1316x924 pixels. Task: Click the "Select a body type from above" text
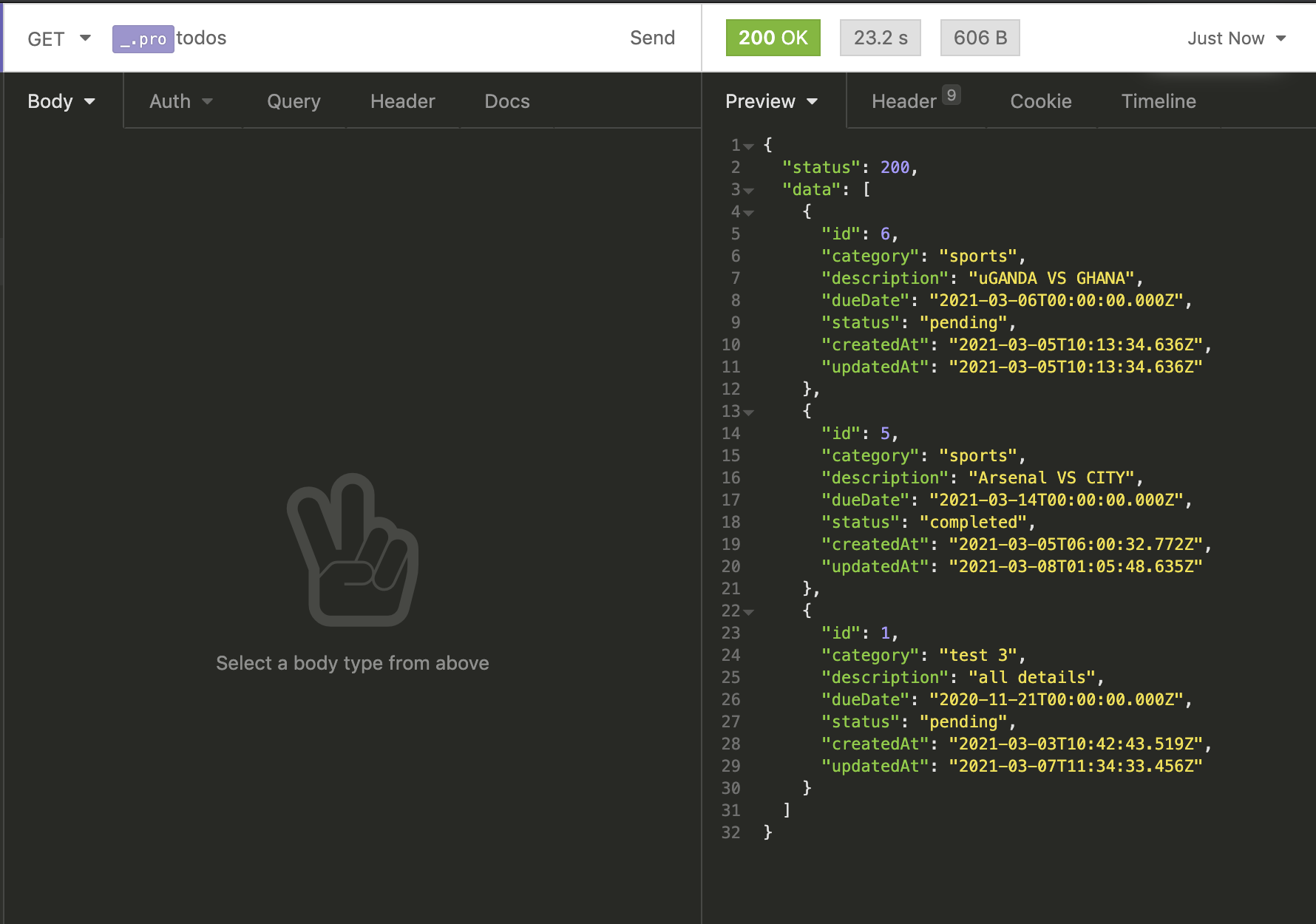(x=353, y=663)
